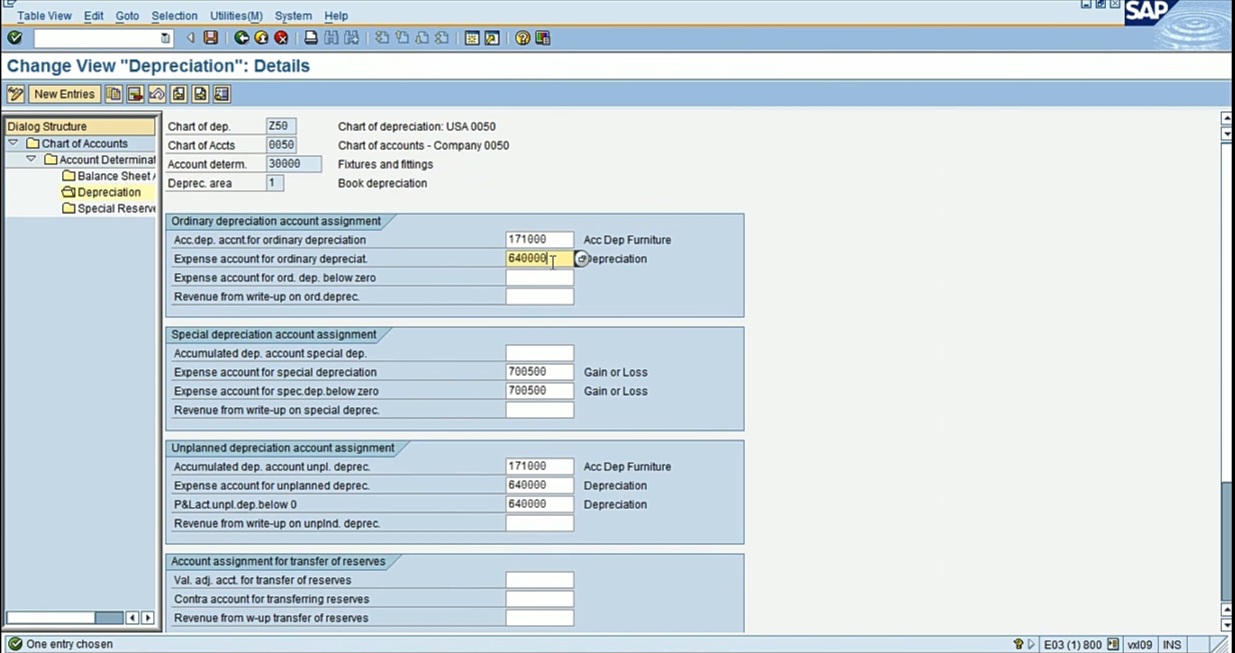Click the Other Entry icon
Viewport: 1235px width, 653px height.
coord(221,94)
